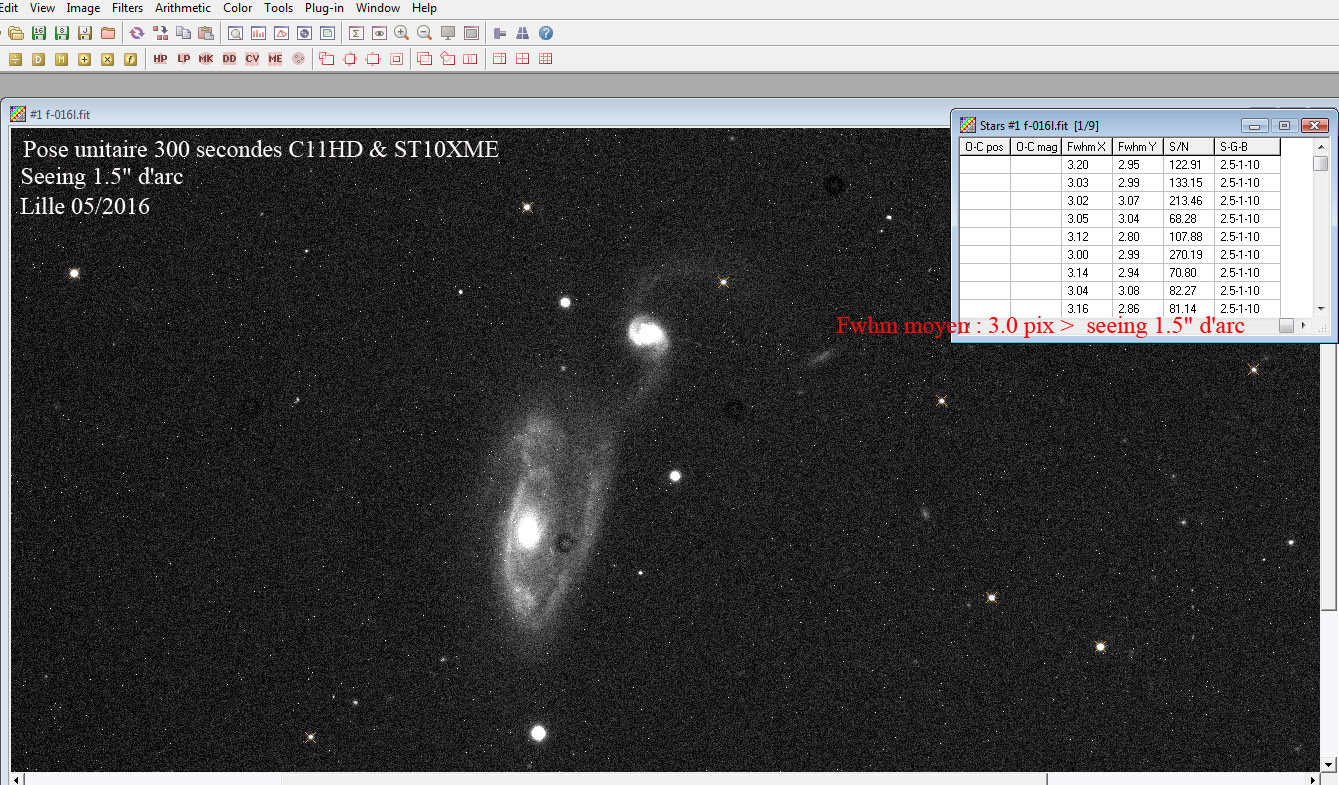Viewport: 1339px width, 785px height.
Task: Click the yellow divide operation icon
Action: pos(15,59)
